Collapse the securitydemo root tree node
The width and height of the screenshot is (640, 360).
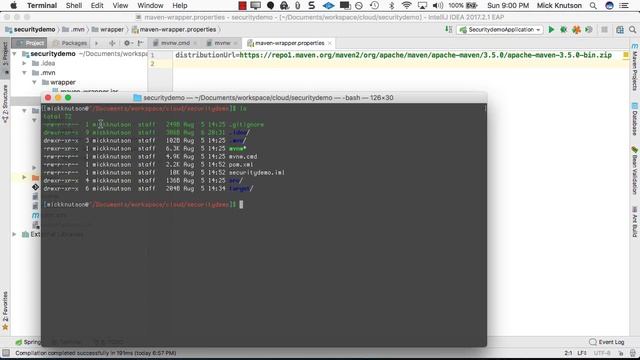(x=14, y=53)
